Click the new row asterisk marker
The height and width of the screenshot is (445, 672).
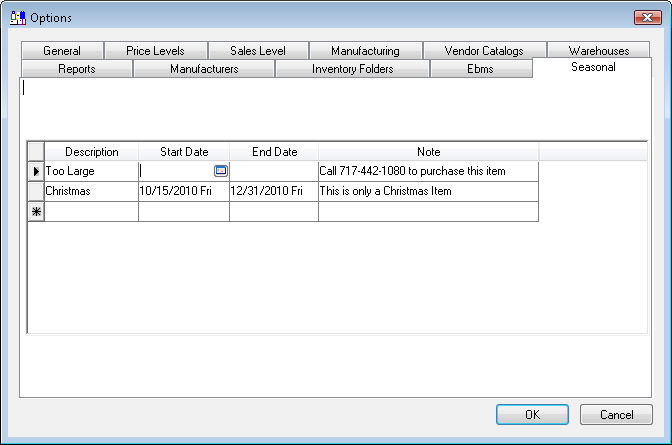click(x=36, y=211)
